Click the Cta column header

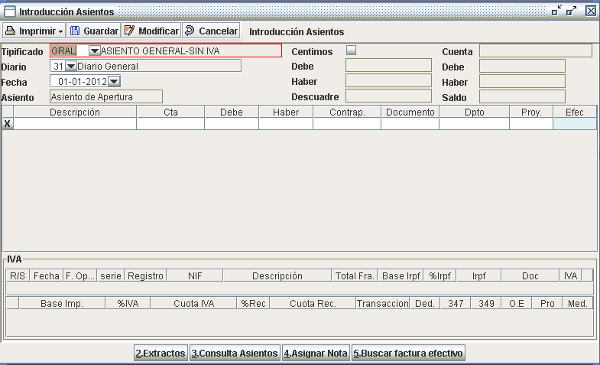(x=171, y=112)
